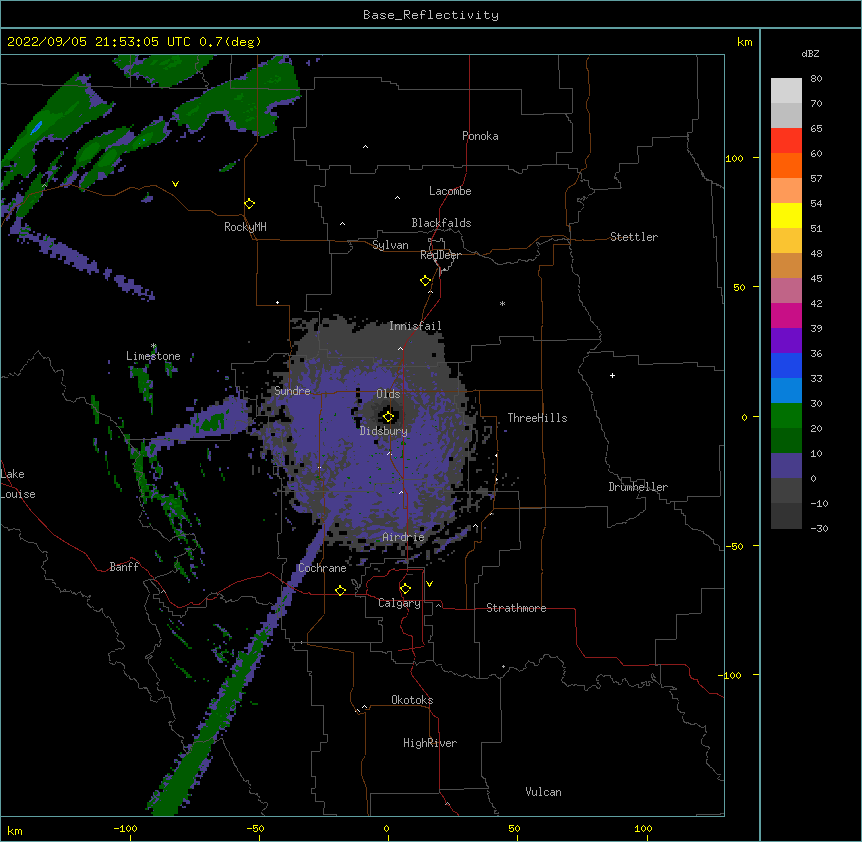Click the asterisk marker east of Innisfail
The width and height of the screenshot is (862, 842).
click(x=502, y=303)
